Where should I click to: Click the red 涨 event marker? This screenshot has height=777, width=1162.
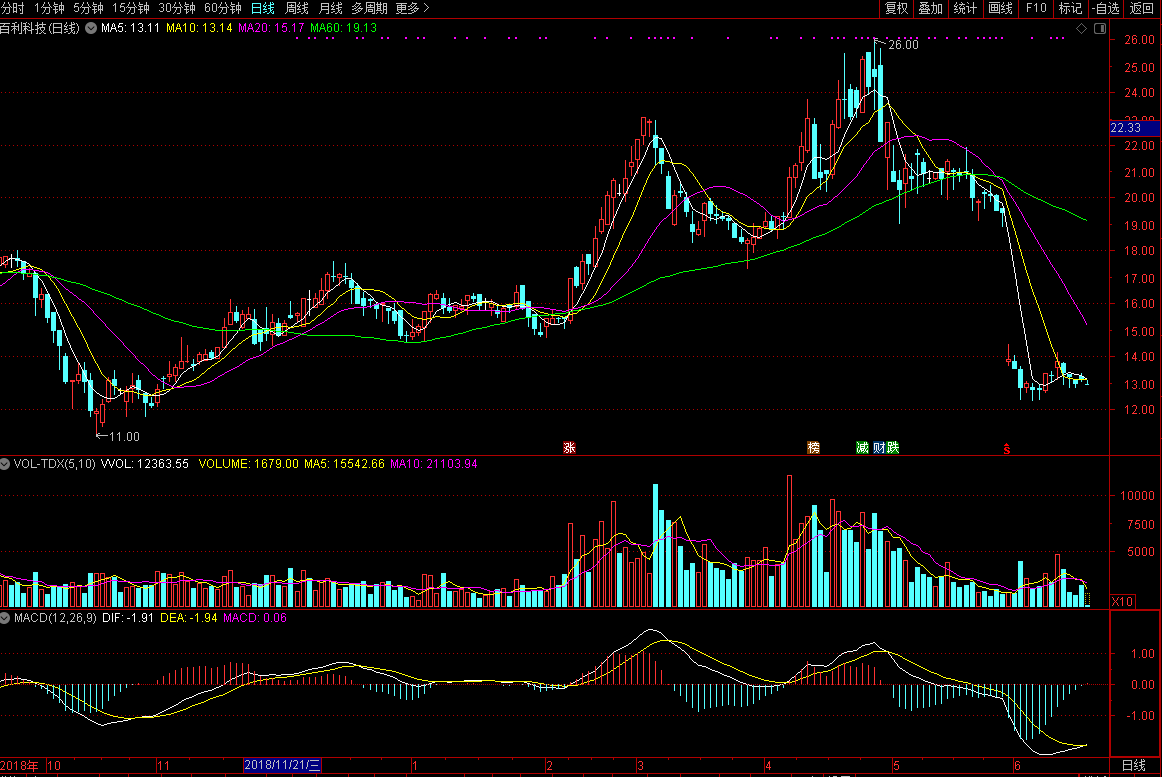570,448
